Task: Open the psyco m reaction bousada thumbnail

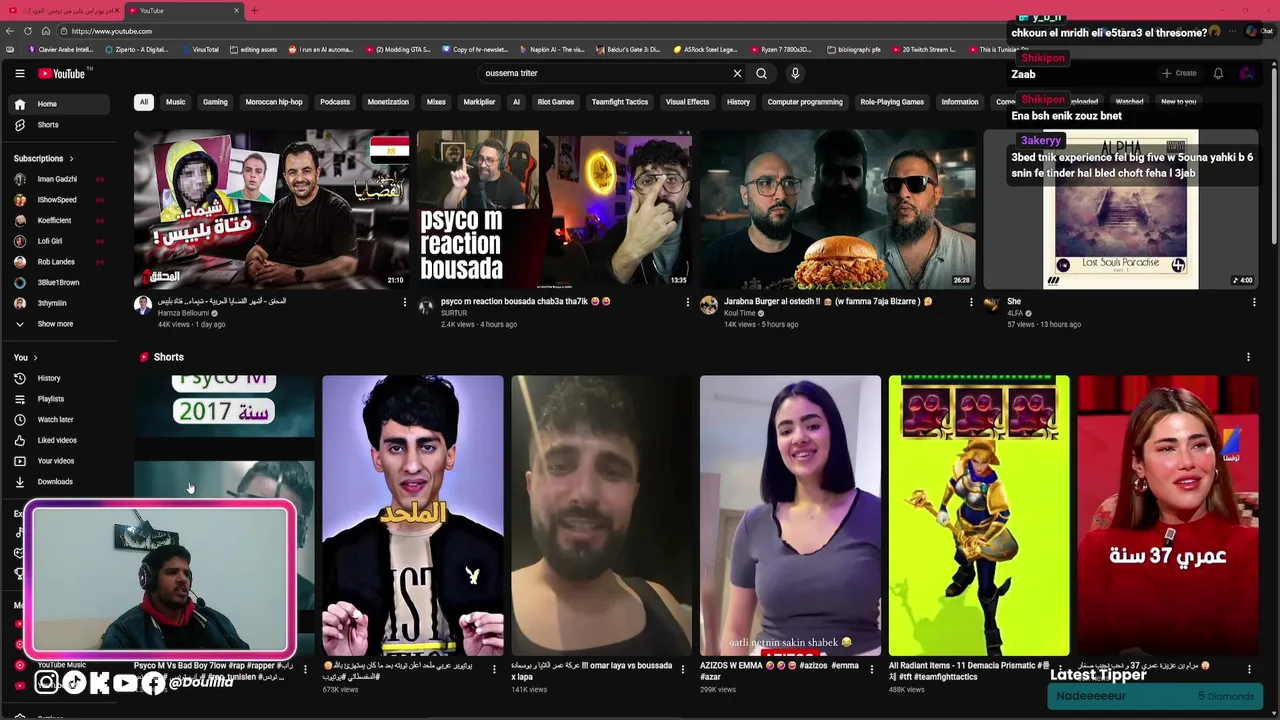Action: (x=554, y=209)
